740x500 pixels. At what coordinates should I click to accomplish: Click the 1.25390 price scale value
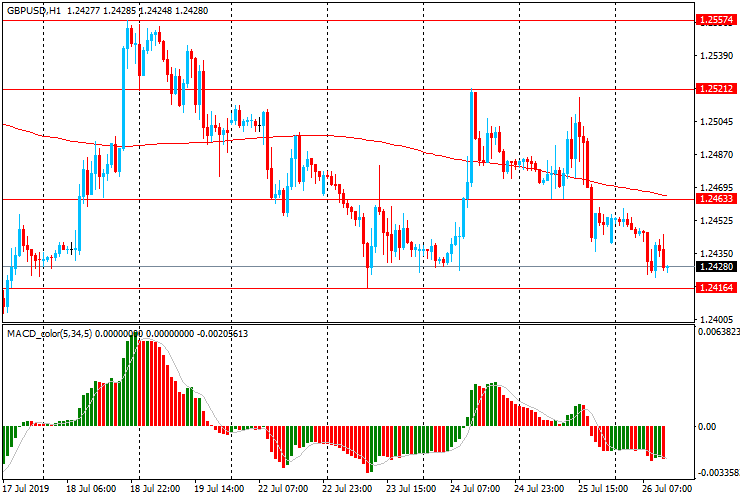[x=716, y=56]
